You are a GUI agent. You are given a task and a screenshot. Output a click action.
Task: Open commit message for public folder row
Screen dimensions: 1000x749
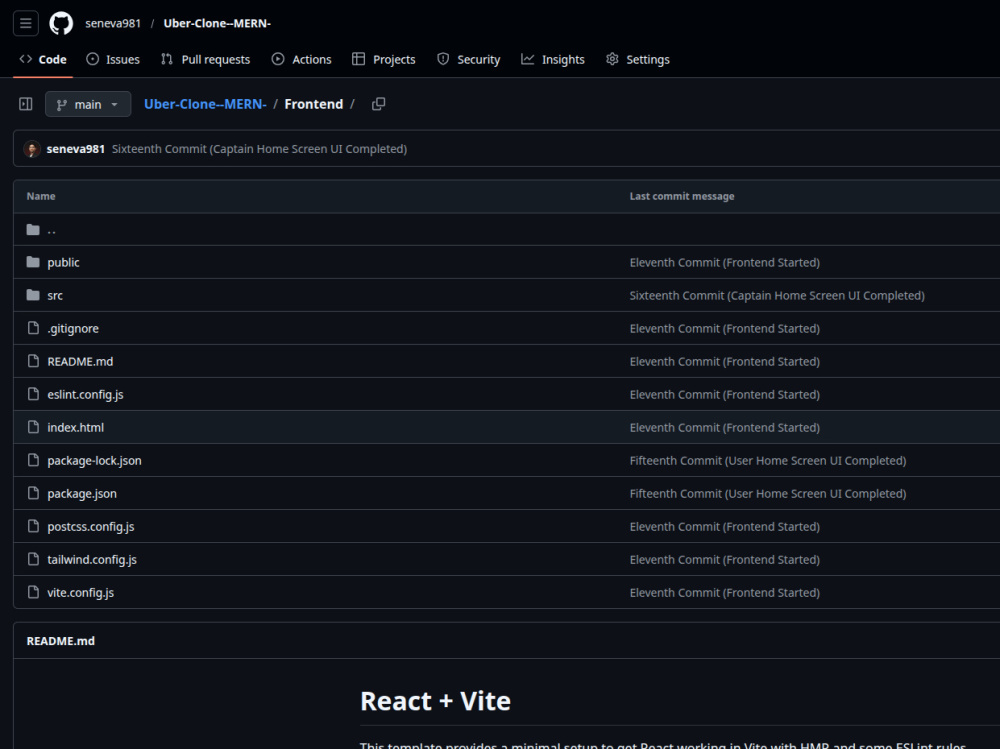pyautogui.click(x=724, y=263)
